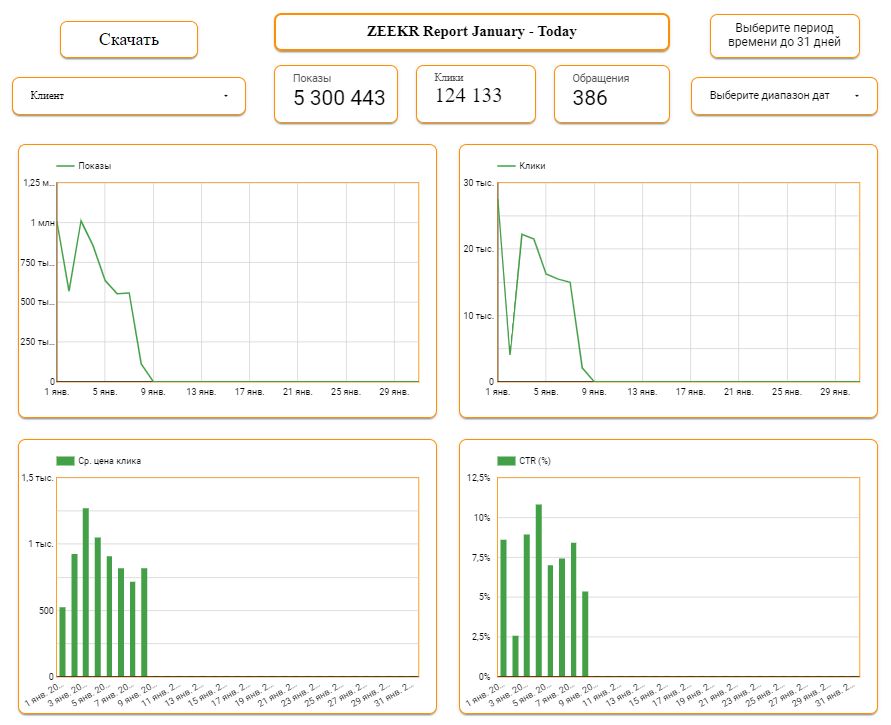
Task: Click the 750 ты... axis label in Показы chart
Action: (38, 262)
